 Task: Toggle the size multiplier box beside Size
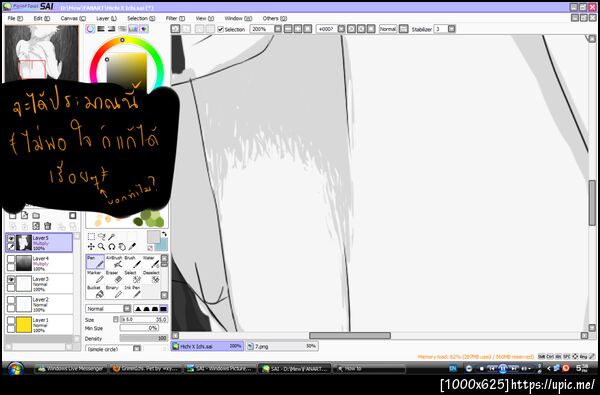click(x=116, y=319)
